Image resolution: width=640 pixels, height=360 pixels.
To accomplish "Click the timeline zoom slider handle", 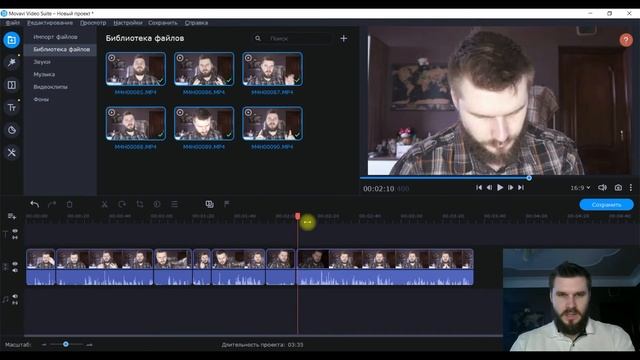I will 66,344.
